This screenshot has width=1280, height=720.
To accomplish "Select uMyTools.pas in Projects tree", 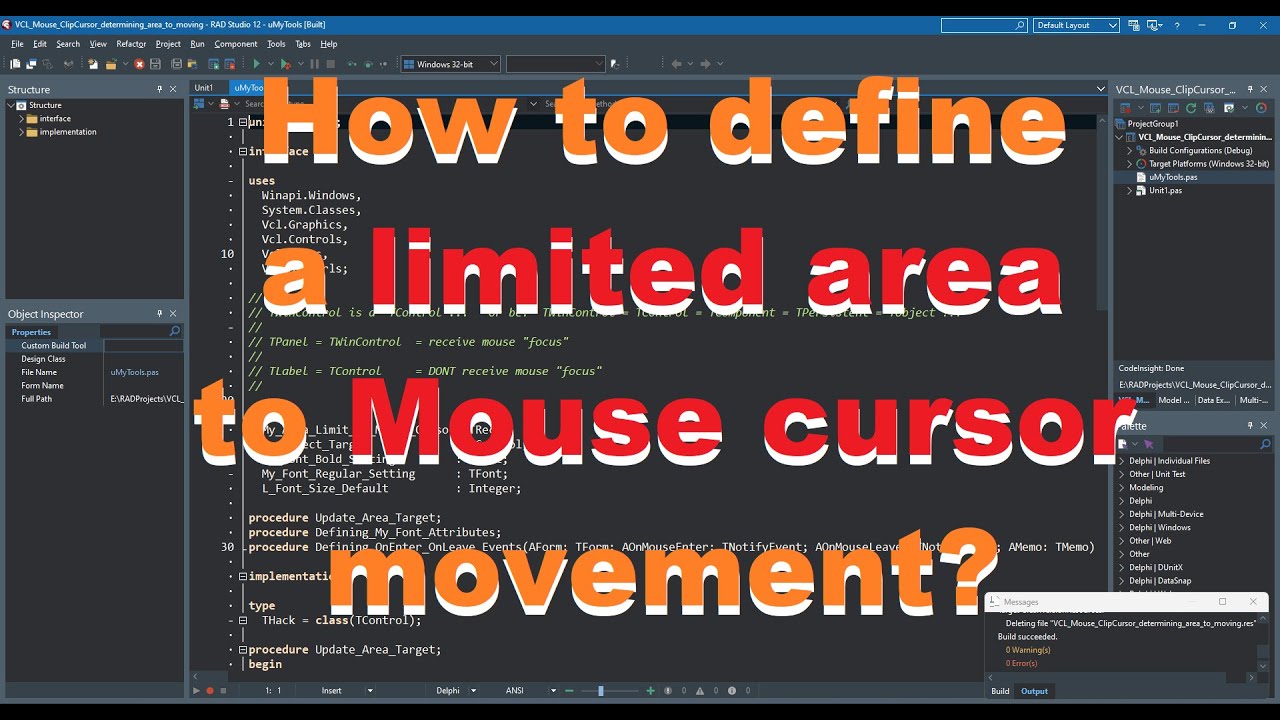I will pos(1173,177).
